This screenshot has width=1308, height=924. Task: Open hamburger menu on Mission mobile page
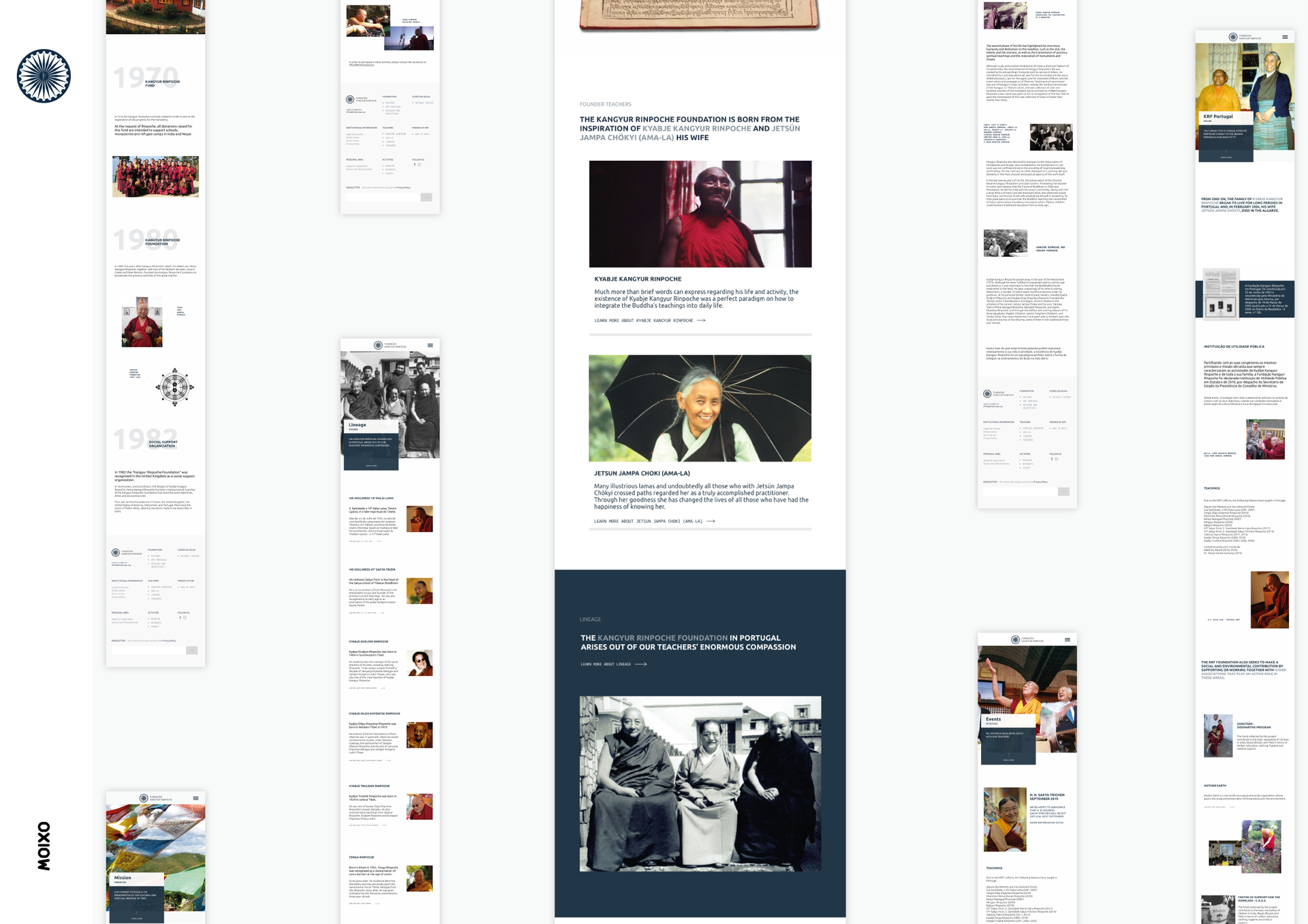click(x=196, y=798)
